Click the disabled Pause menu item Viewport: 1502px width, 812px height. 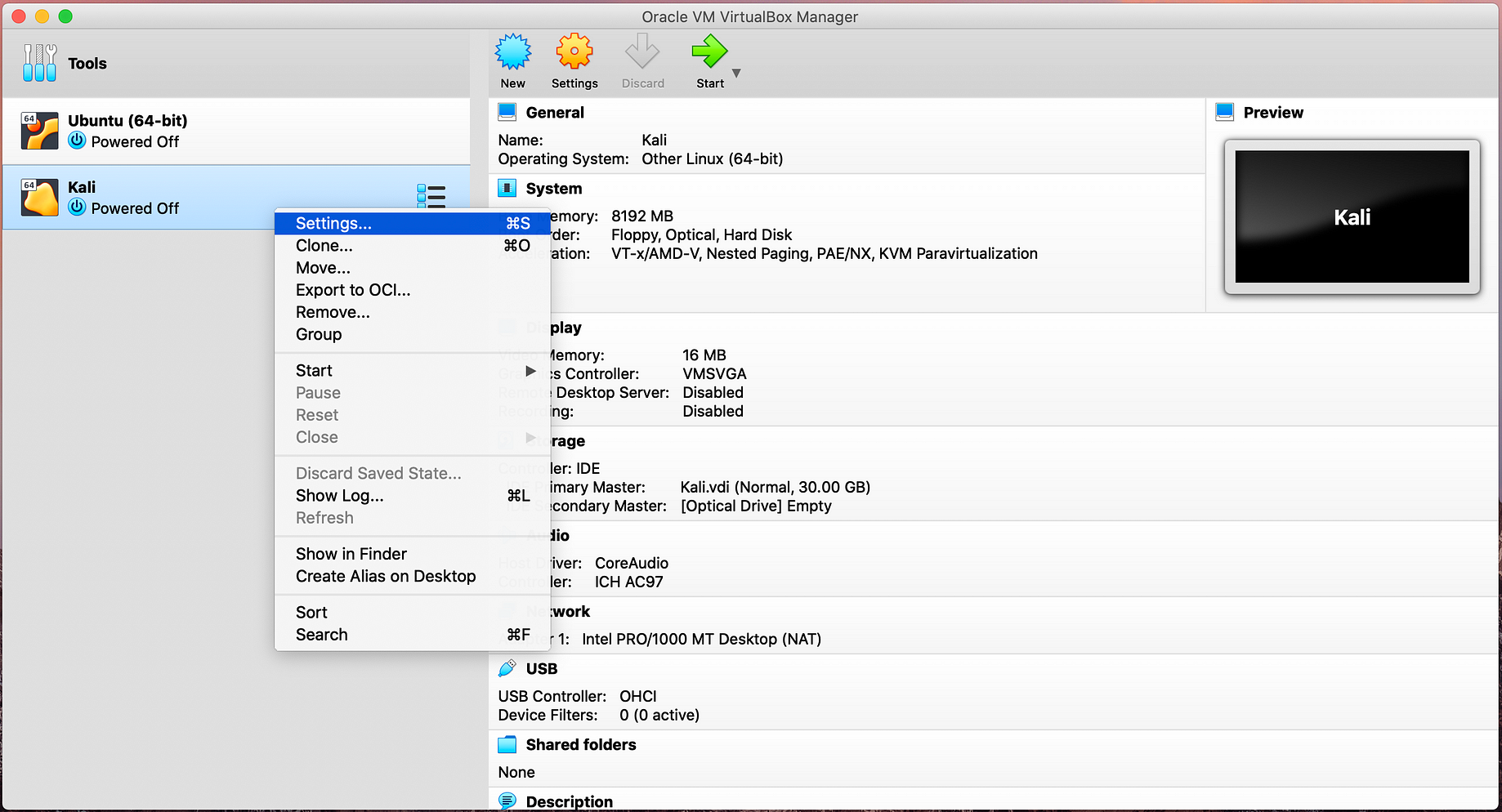(x=413, y=393)
